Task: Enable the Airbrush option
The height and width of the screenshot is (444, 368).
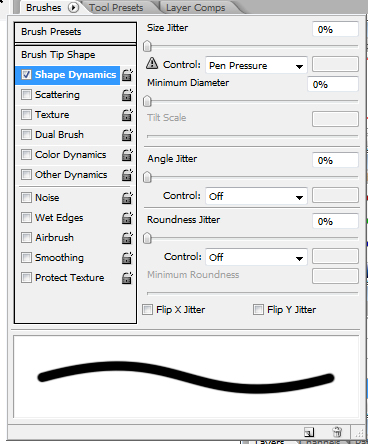Action: tap(26, 238)
